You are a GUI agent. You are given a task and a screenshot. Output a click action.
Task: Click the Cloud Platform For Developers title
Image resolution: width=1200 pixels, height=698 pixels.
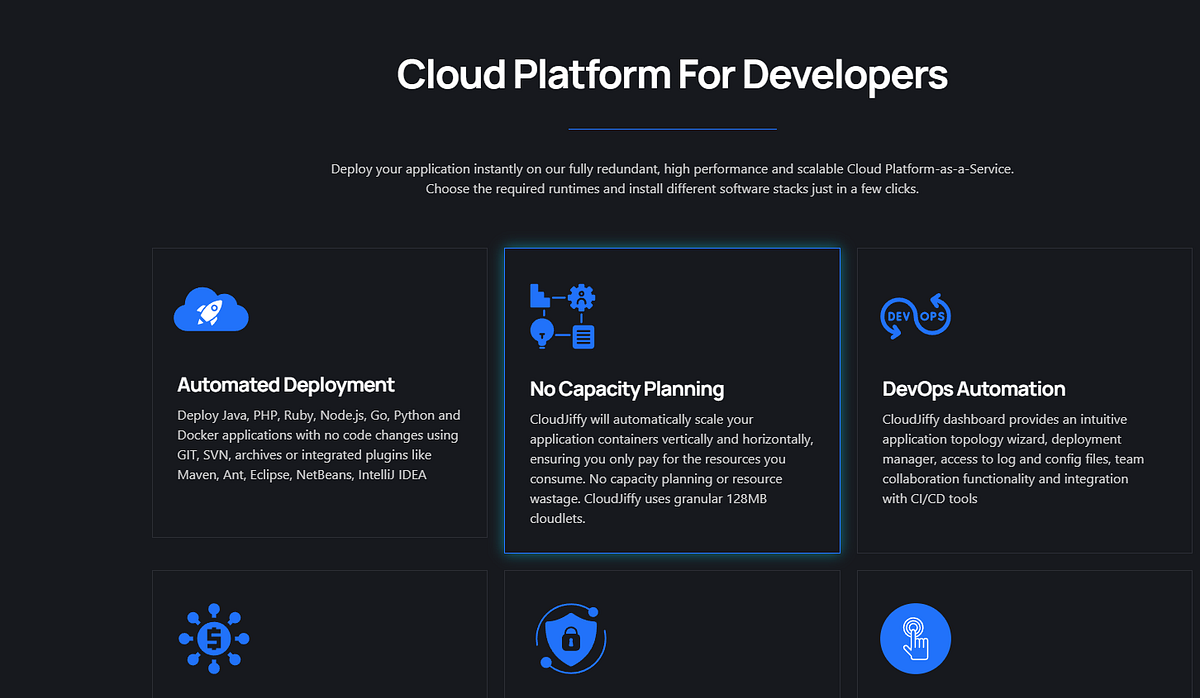click(x=671, y=74)
